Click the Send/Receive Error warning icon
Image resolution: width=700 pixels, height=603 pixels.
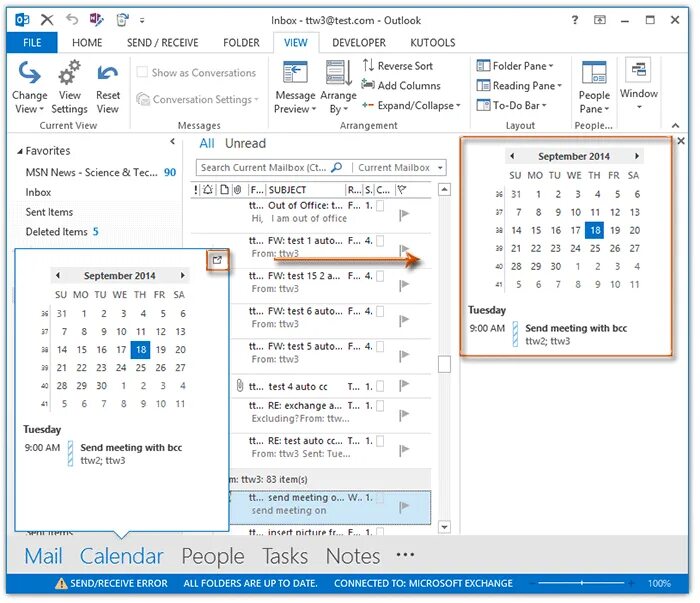click(61, 583)
